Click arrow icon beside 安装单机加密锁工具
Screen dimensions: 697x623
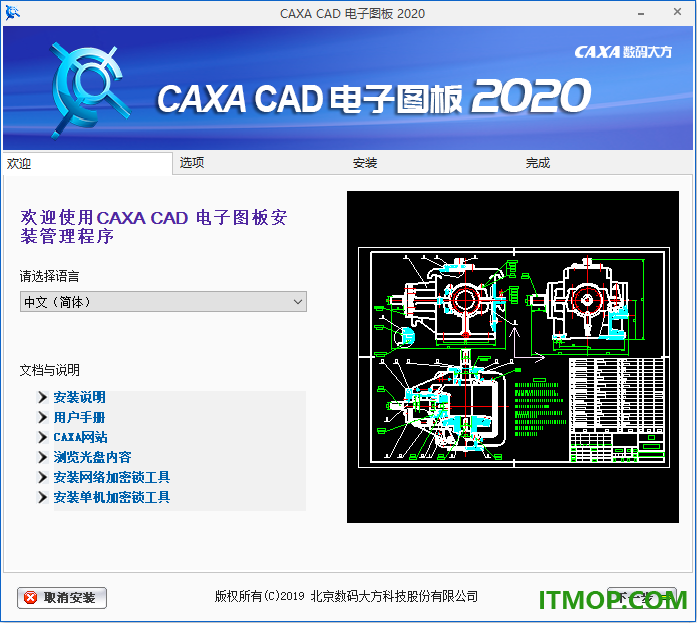click(x=42, y=497)
